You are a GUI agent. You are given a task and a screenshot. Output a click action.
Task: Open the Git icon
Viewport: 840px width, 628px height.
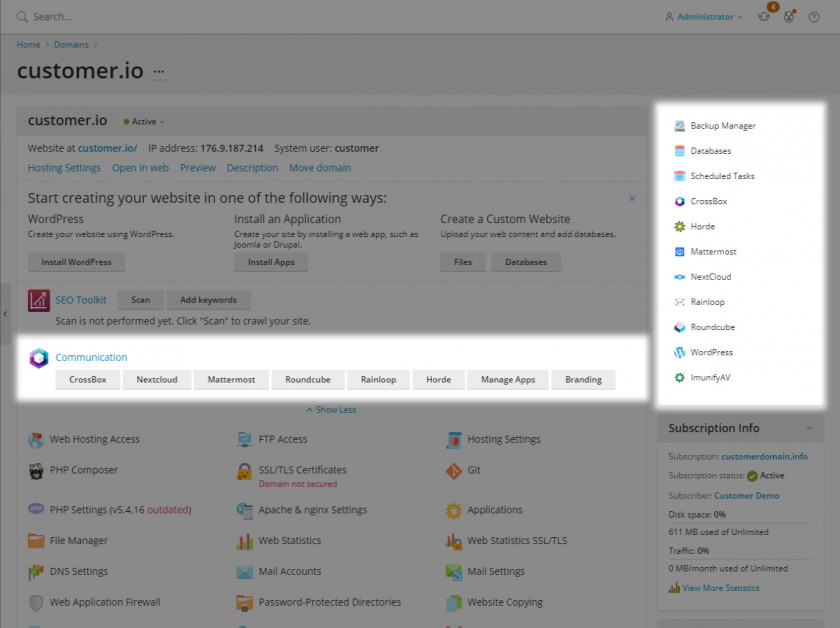point(454,471)
